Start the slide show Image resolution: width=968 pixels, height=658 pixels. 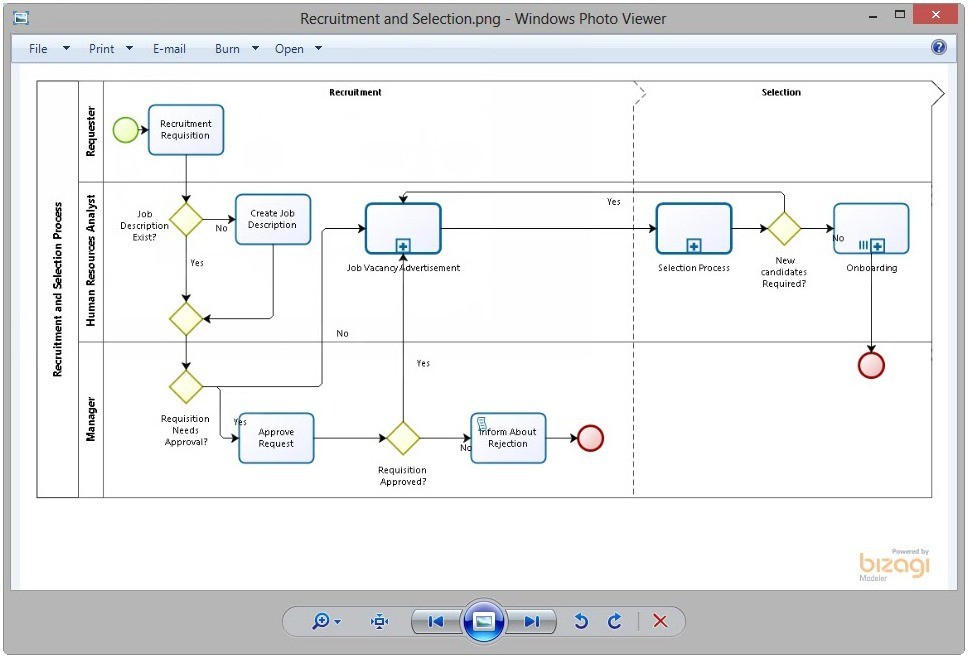pos(484,622)
